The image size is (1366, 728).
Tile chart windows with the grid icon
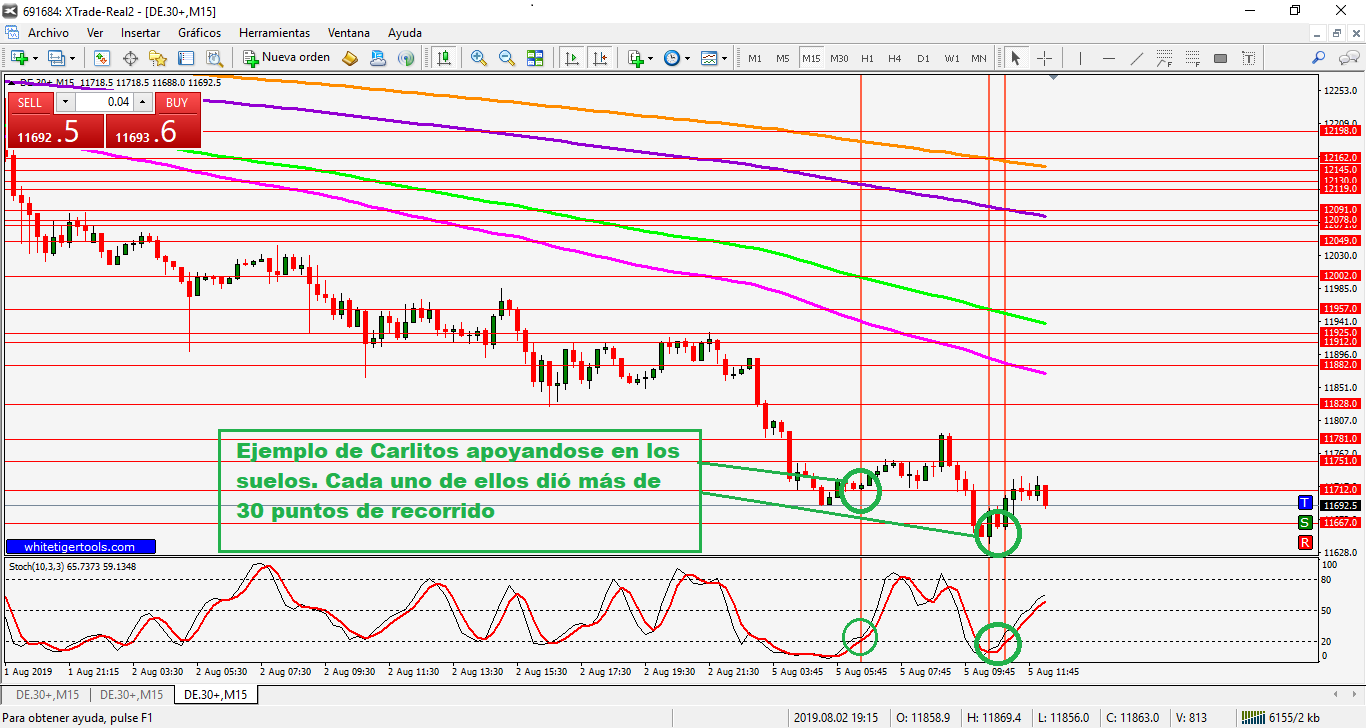(535, 58)
